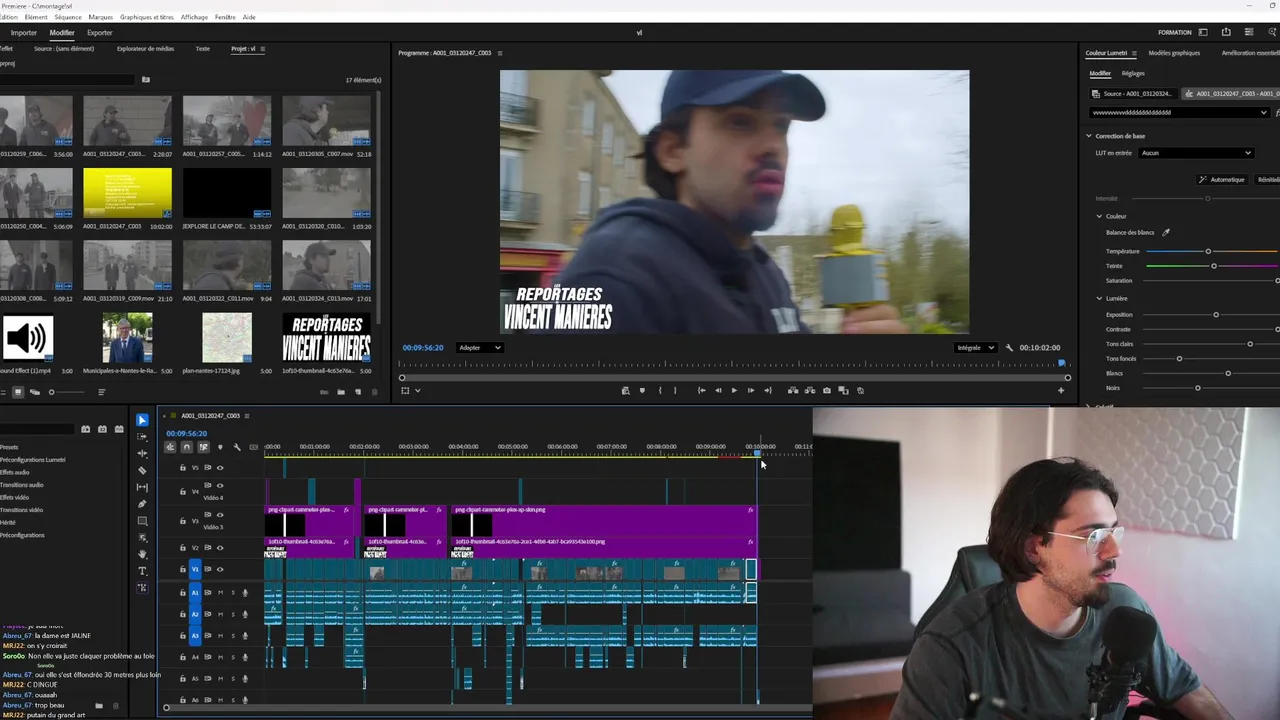Open the program monitor button editor plus
Image resolution: width=1280 pixels, height=720 pixels.
[1061, 391]
